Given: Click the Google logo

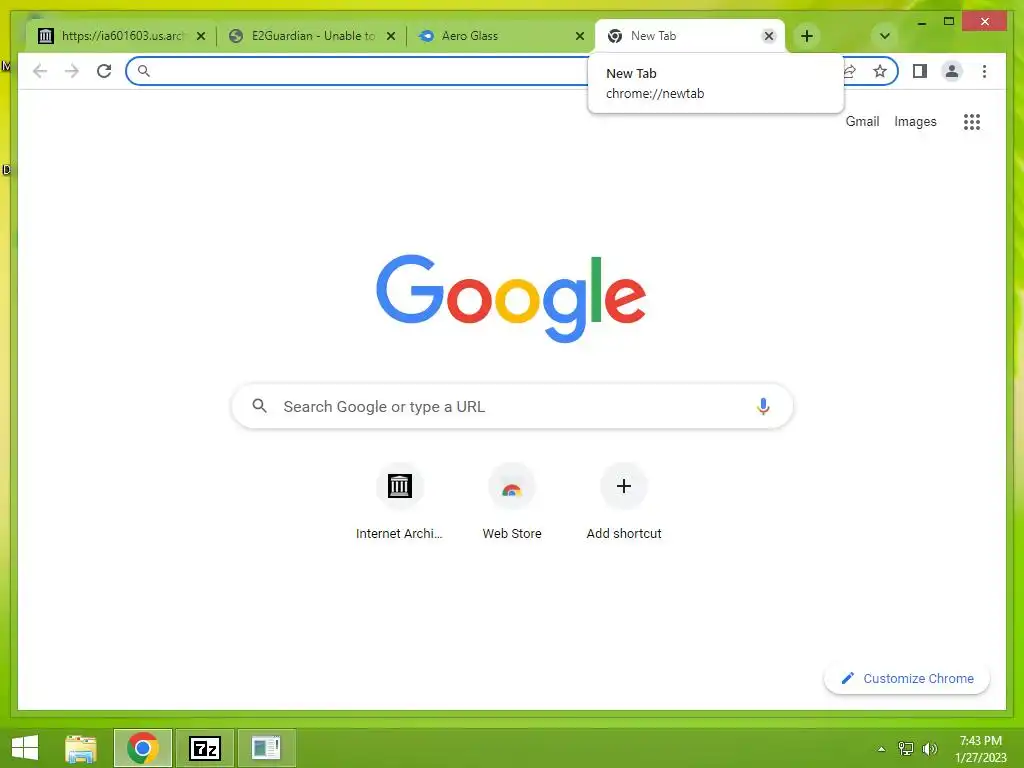Looking at the screenshot, I should (x=511, y=298).
